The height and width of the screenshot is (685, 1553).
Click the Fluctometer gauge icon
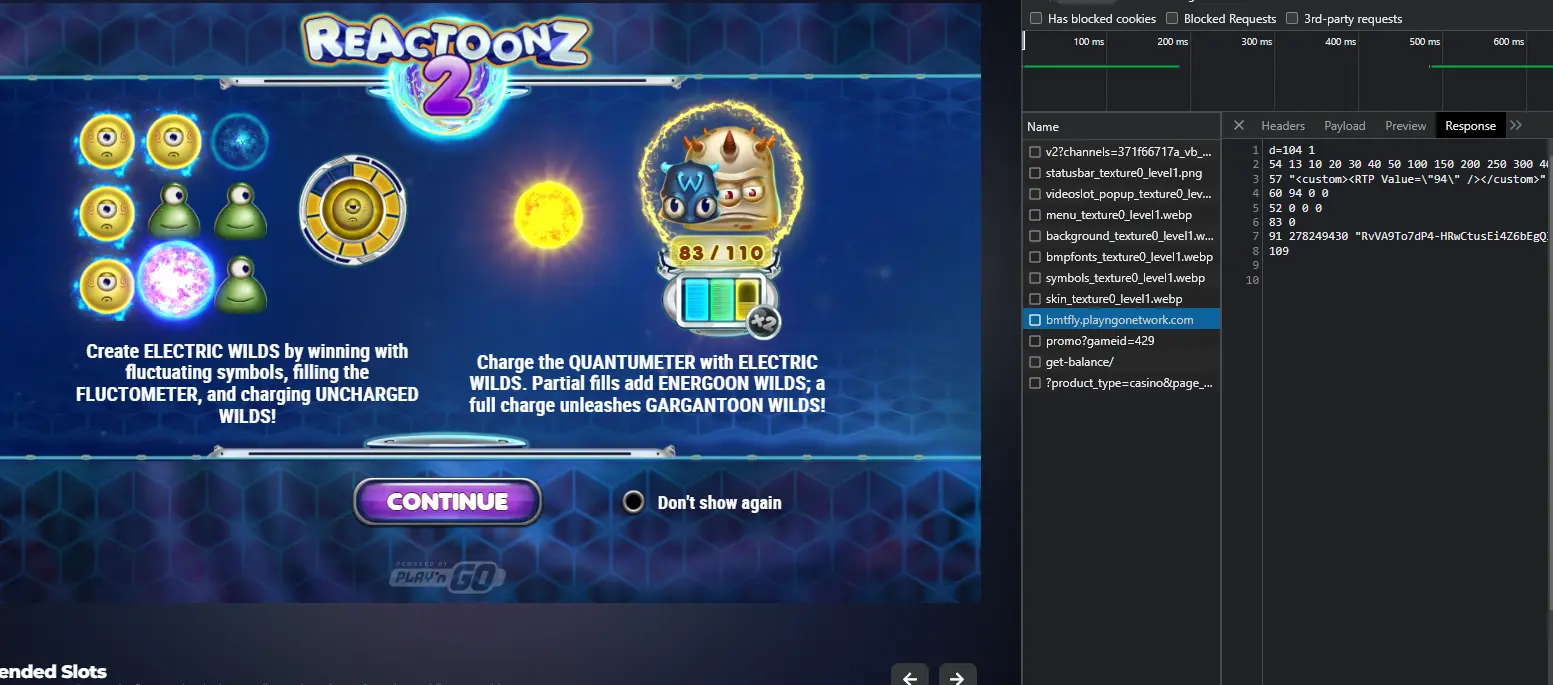click(352, 209)
